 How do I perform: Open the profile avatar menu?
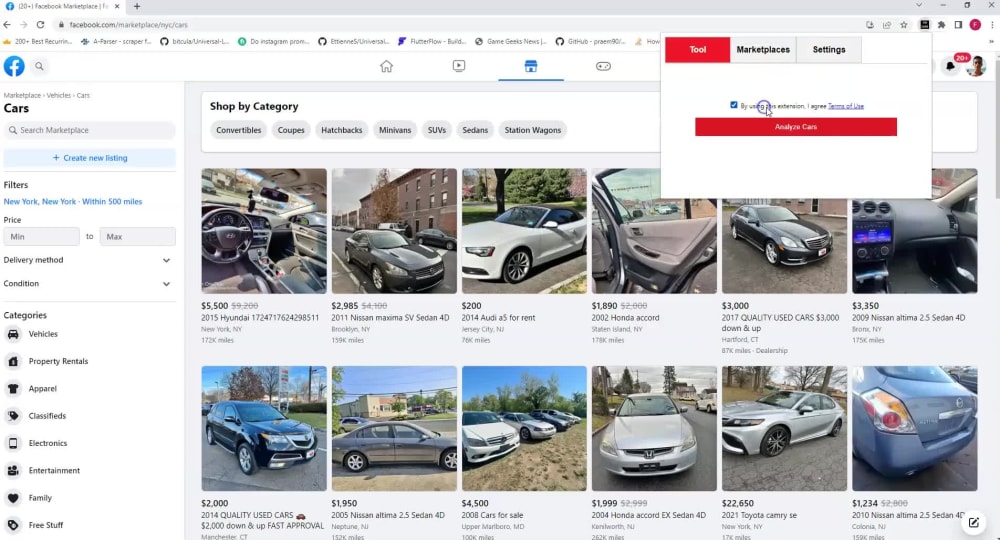click(976, 66)
